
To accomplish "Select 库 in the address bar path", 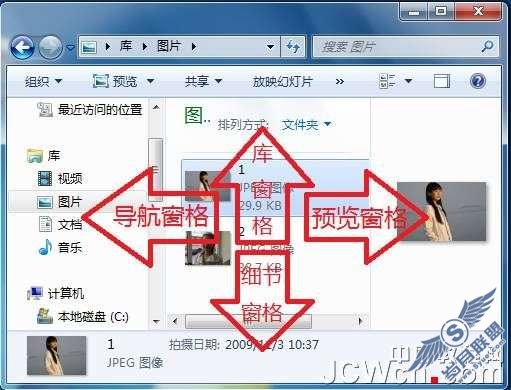I will (126, 46).
